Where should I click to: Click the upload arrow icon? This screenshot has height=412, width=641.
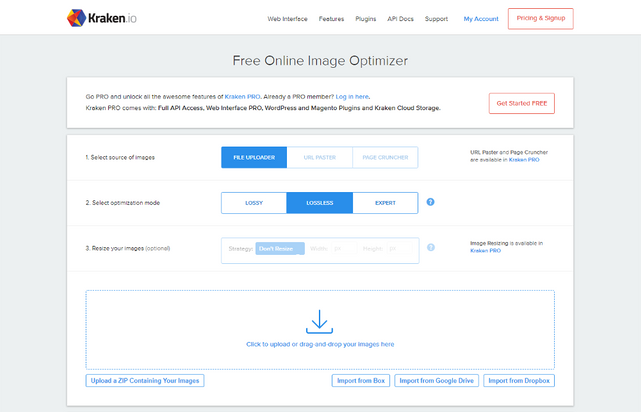coord(319,322)
